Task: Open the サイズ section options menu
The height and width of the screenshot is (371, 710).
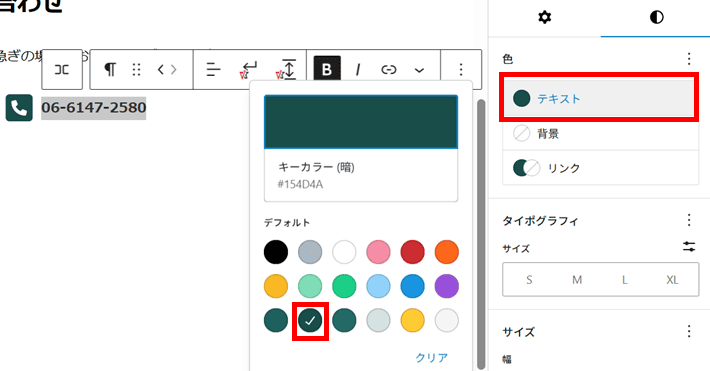Action: [x=689, y=331]
